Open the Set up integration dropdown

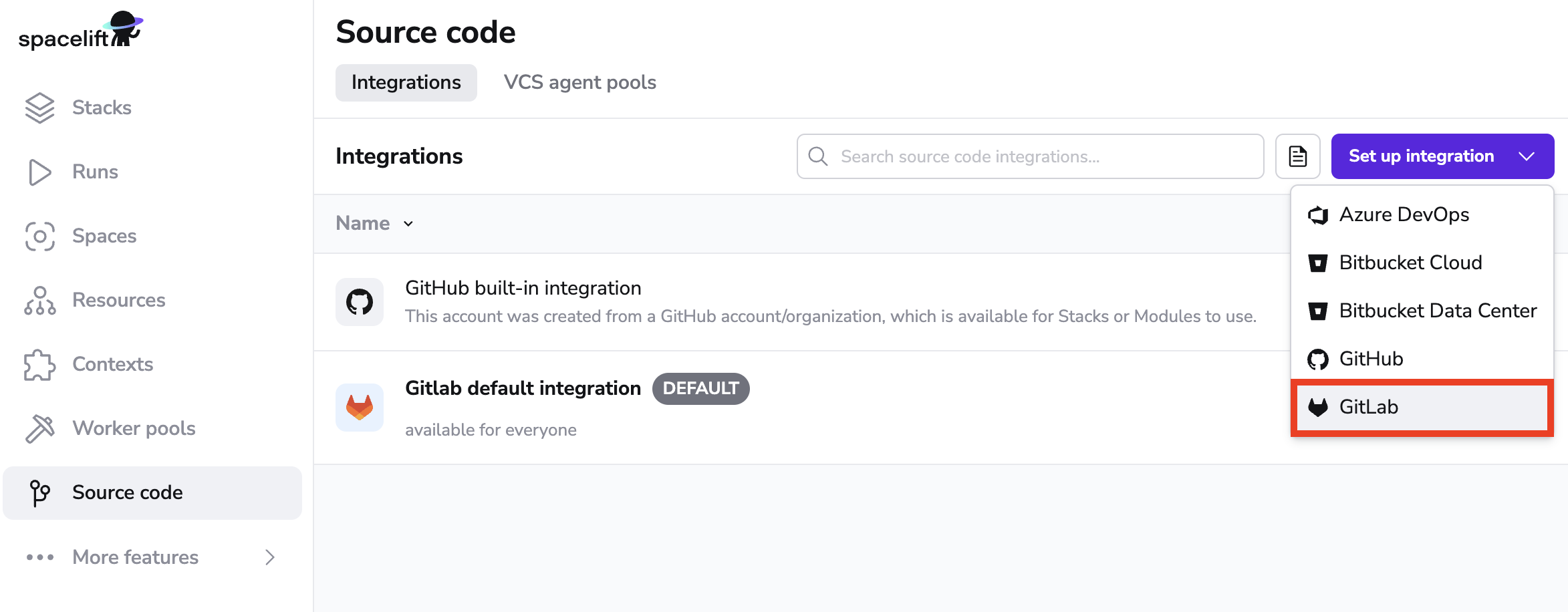pyautogui.click(x=1442, y=156)
